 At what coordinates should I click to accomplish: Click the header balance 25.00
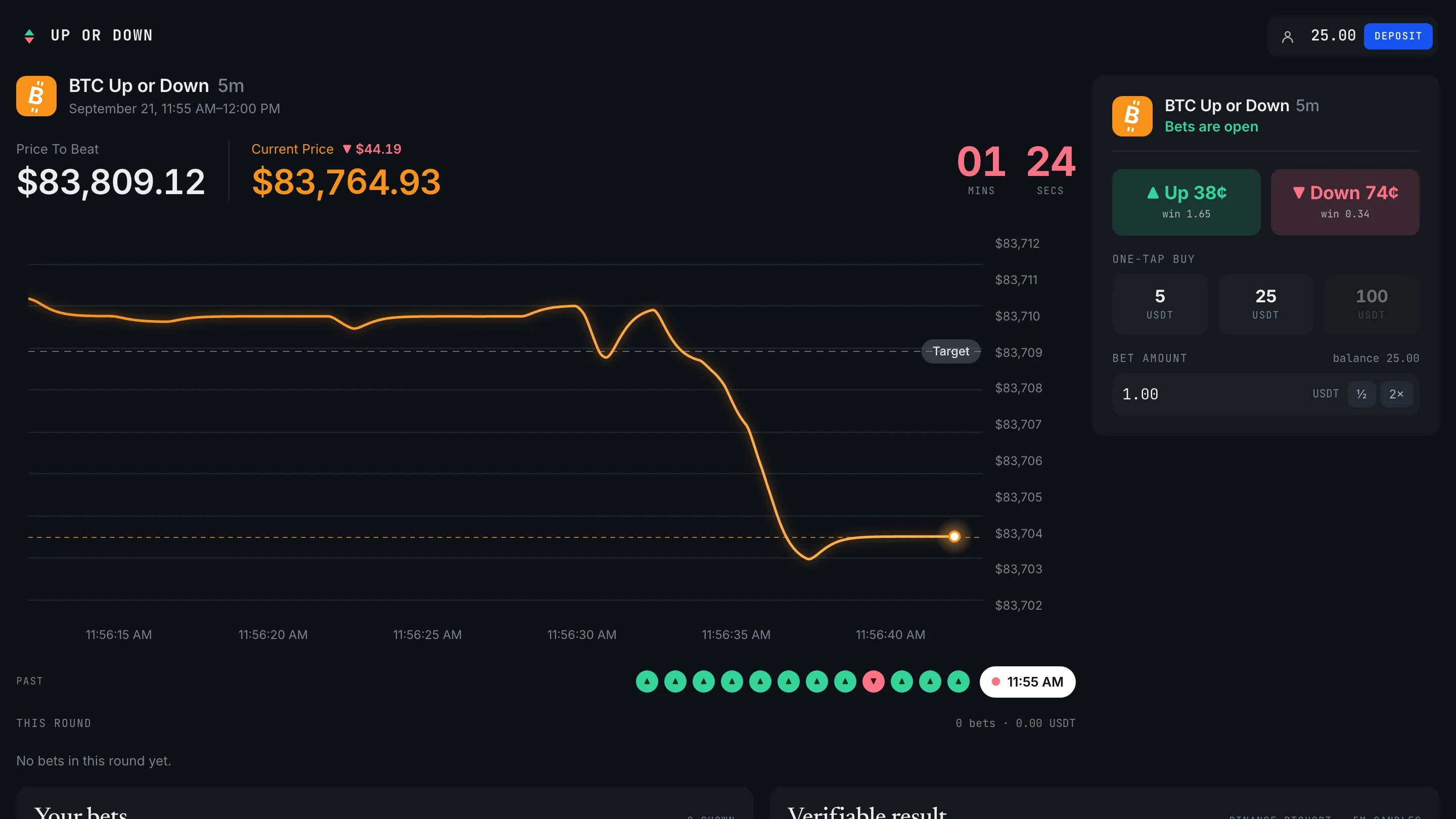1333,35
